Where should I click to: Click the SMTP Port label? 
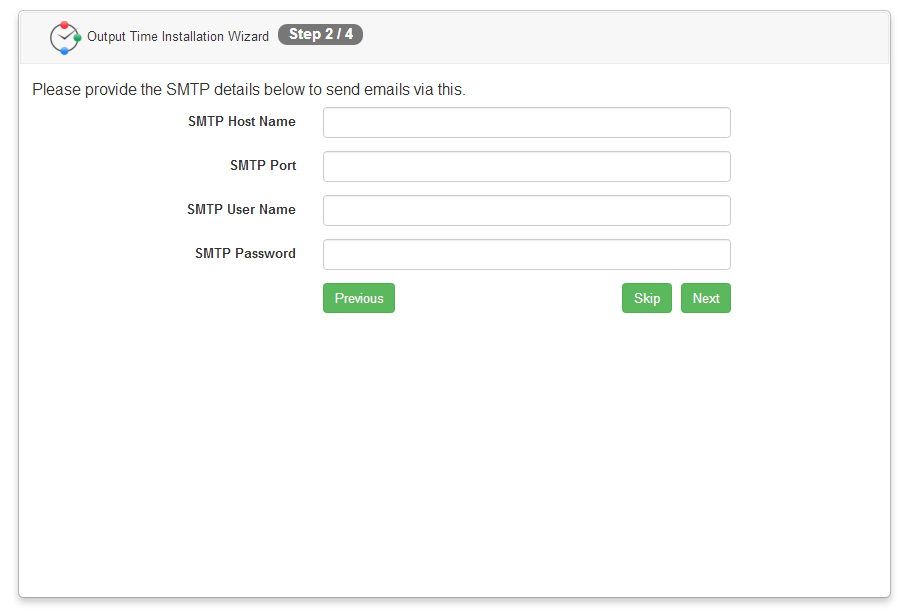point(263,165)
